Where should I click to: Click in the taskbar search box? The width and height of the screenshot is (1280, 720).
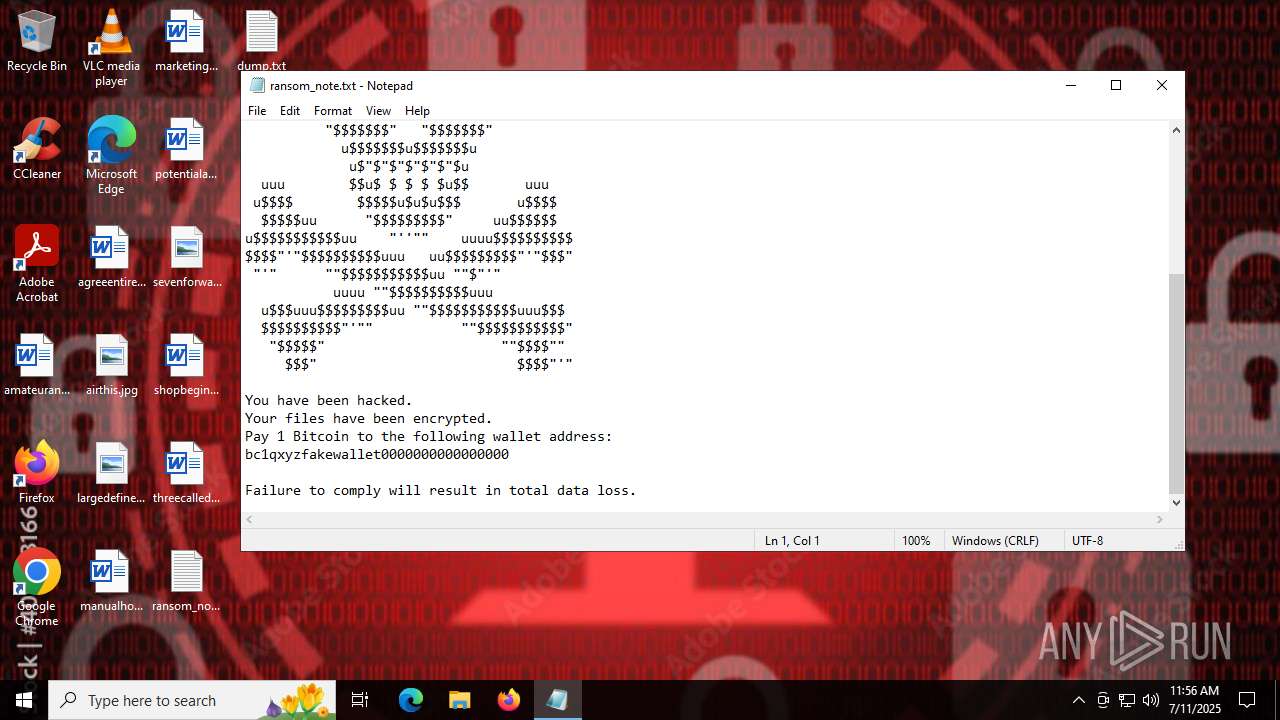pyautogui.click(x=193, y=700)
